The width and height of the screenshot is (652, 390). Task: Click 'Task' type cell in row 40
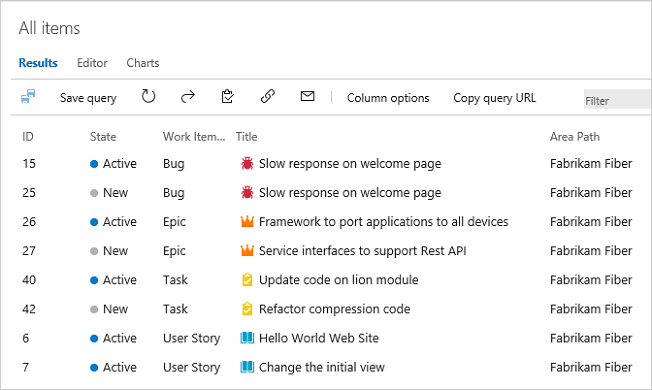pos(175,280)
